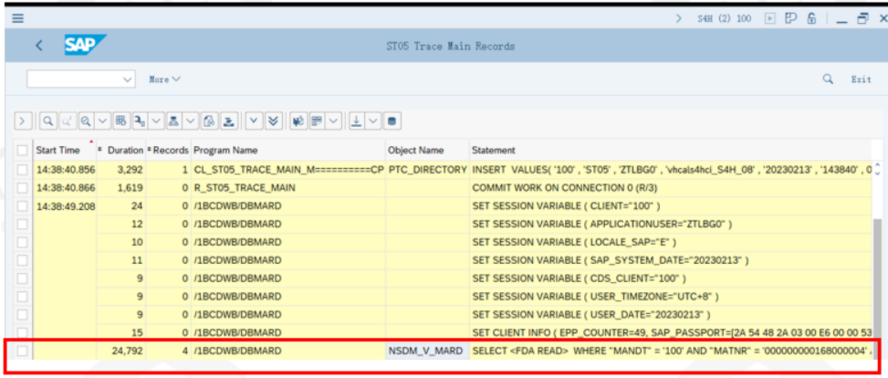Image resolution: width=888 pixels, height=378 pixels.
Task: Click the right-arrow expand button in the ALV toolbar
Action: [22, 121]
